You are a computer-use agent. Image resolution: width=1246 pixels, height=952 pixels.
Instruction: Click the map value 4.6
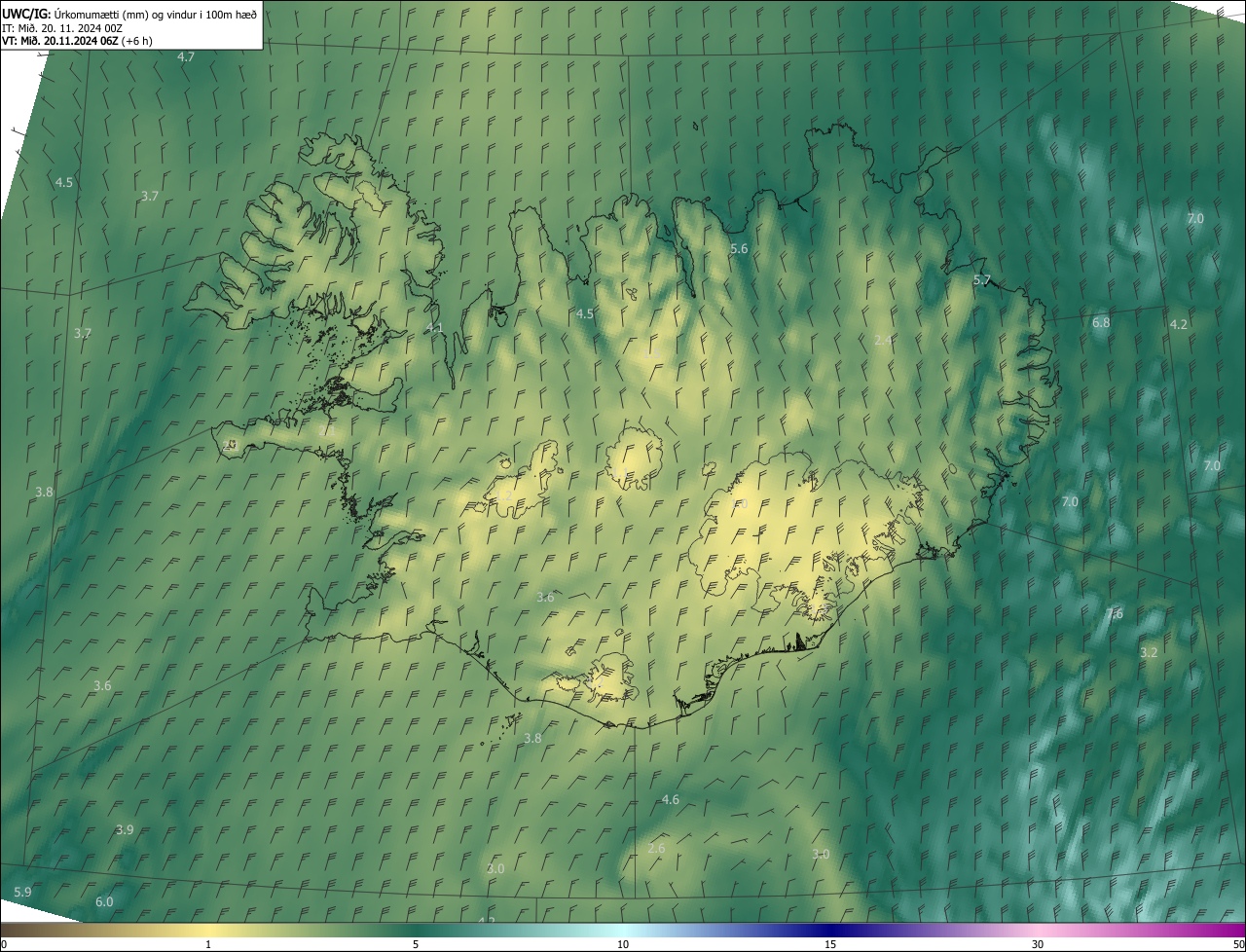point(670,800)
